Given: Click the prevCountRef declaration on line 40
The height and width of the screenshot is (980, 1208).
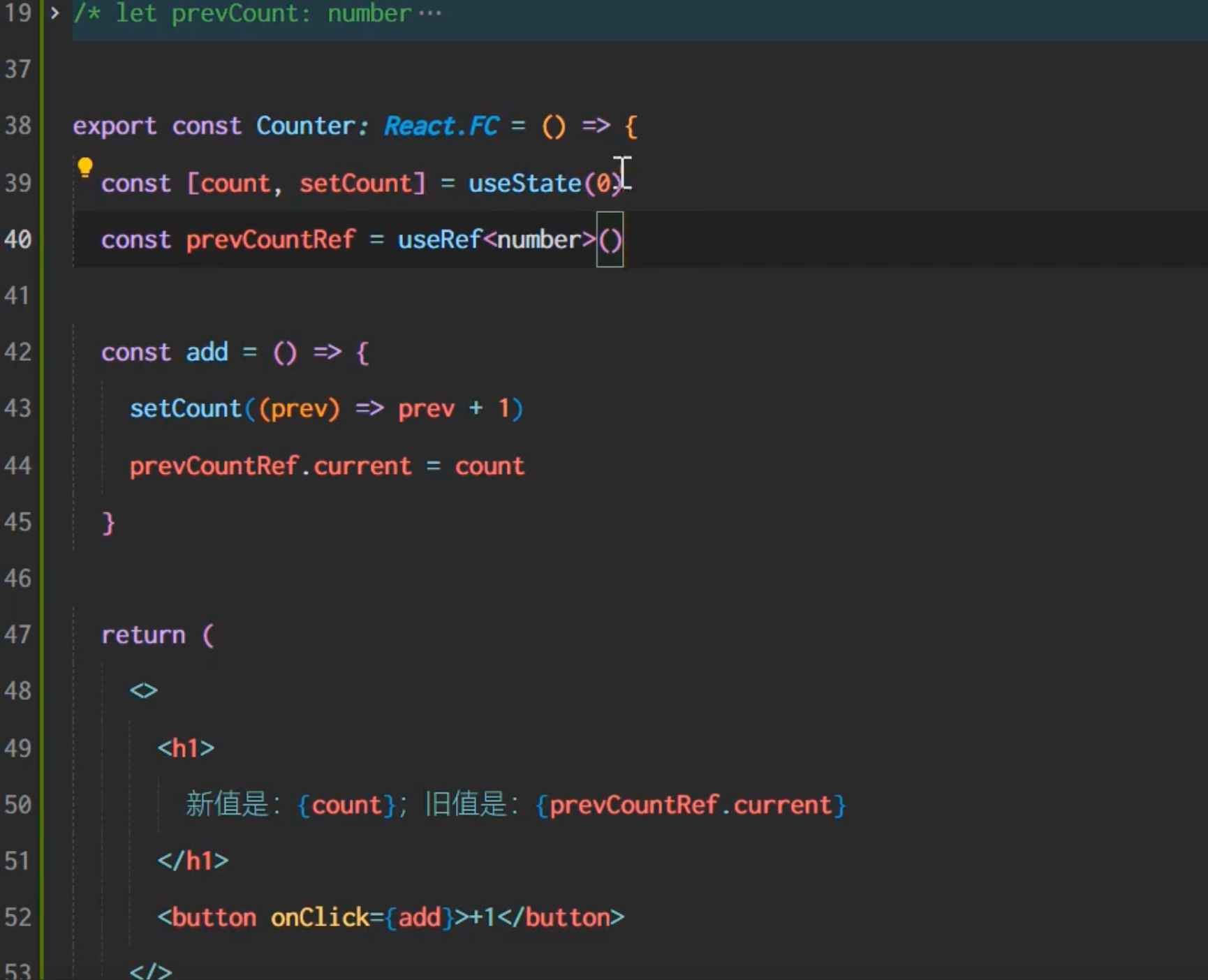Looking at the screenshot, I should click(x=270, y=240).
